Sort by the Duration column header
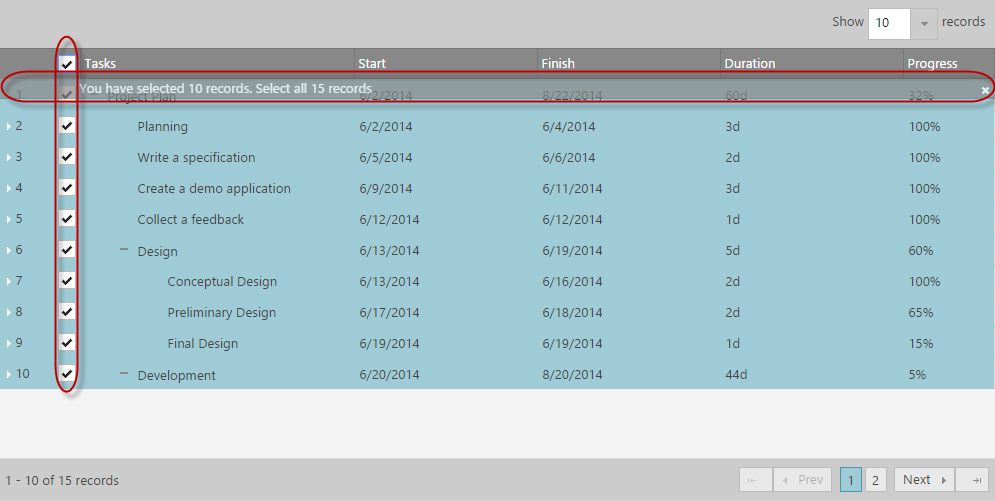 pos(750,64)
